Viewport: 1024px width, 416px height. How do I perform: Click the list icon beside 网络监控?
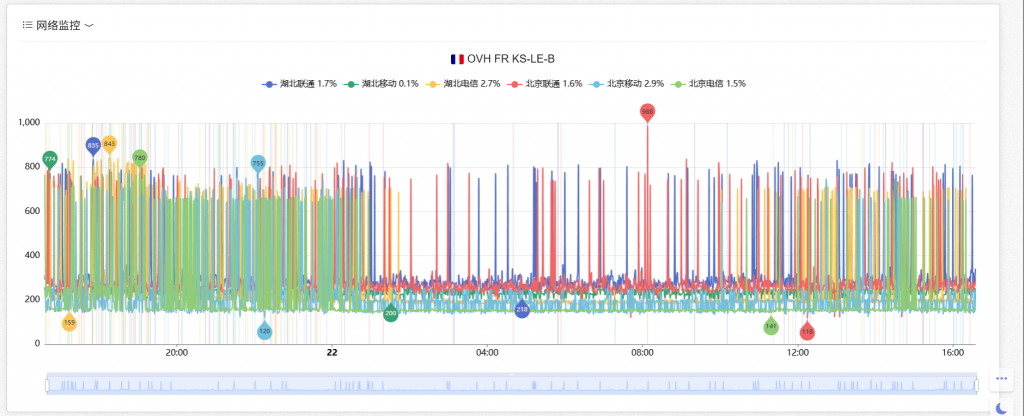click(27, 26)
